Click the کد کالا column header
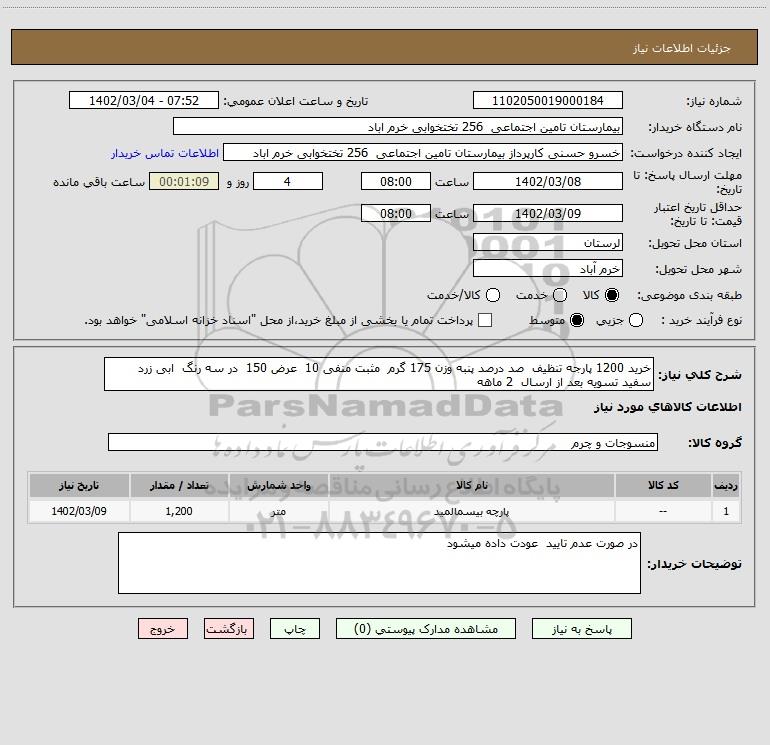The height and width of the screenshot is (745, 770). 663,485
